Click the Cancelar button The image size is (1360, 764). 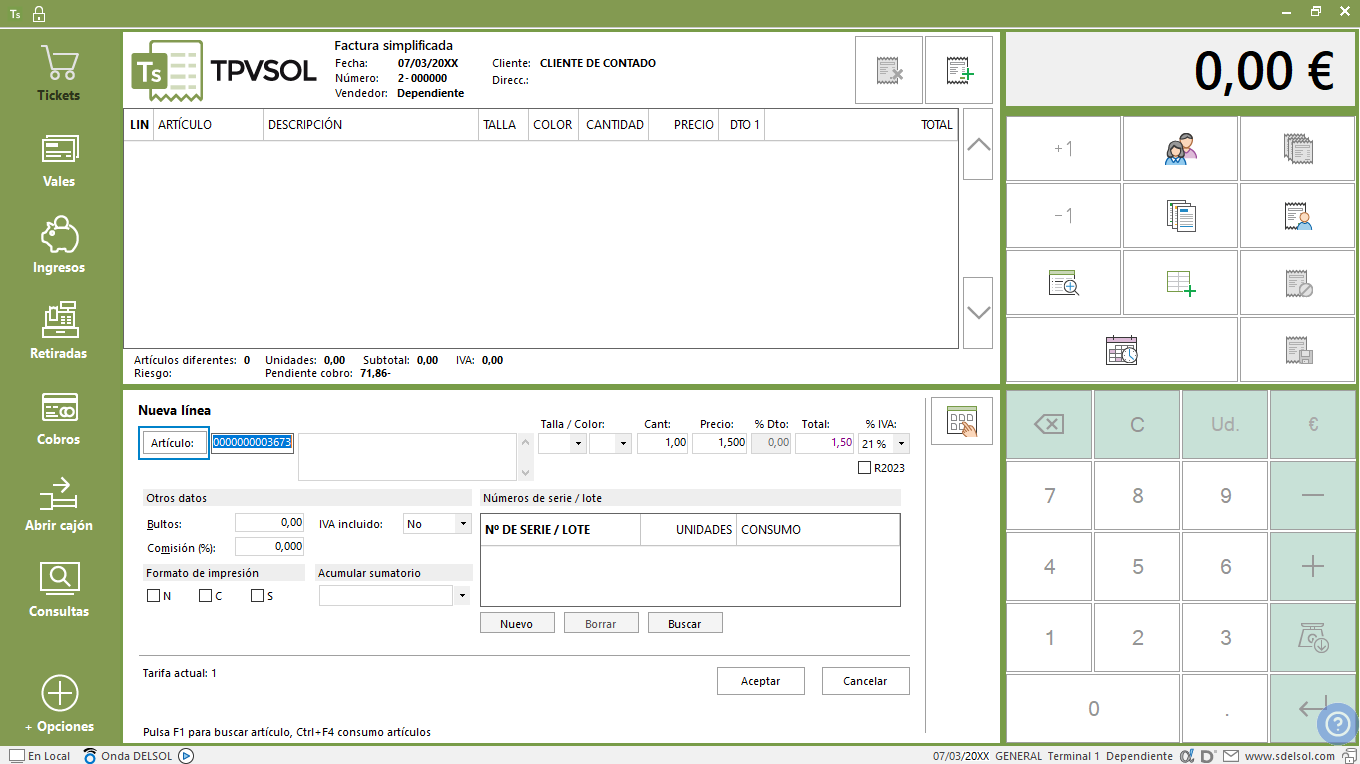[x=866, y=681]
